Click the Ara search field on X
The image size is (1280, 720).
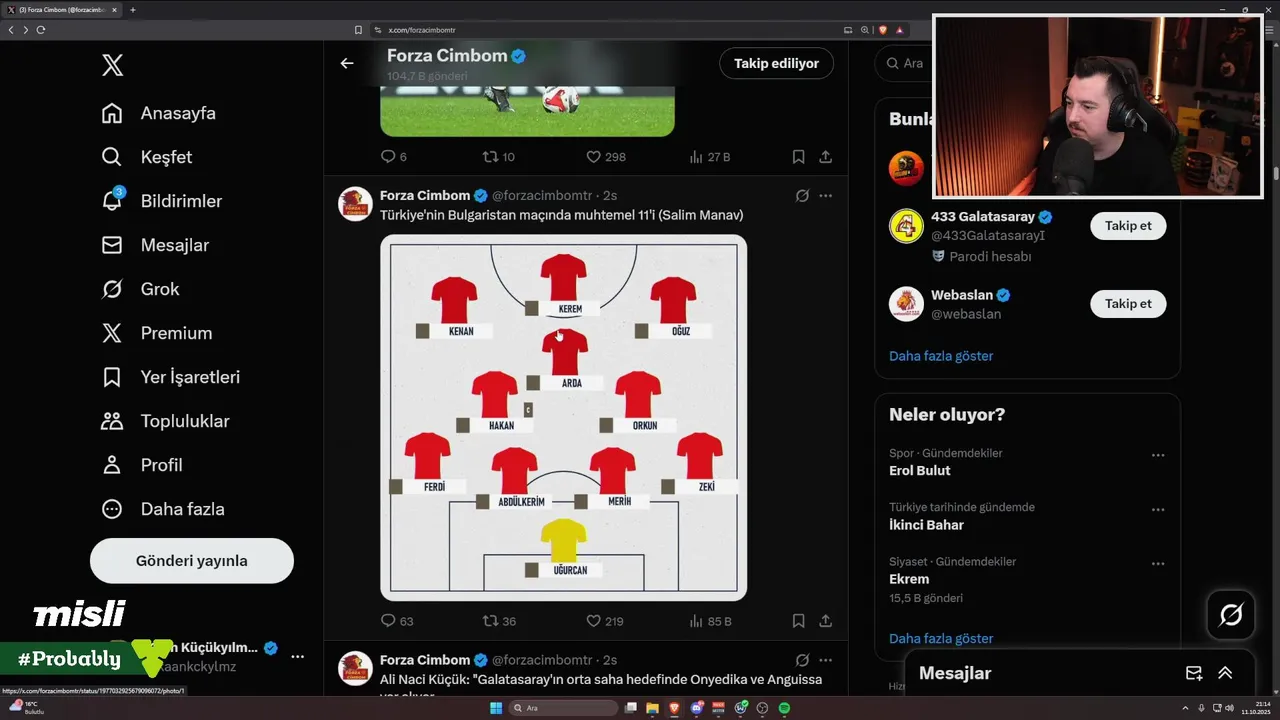(905, 63)
